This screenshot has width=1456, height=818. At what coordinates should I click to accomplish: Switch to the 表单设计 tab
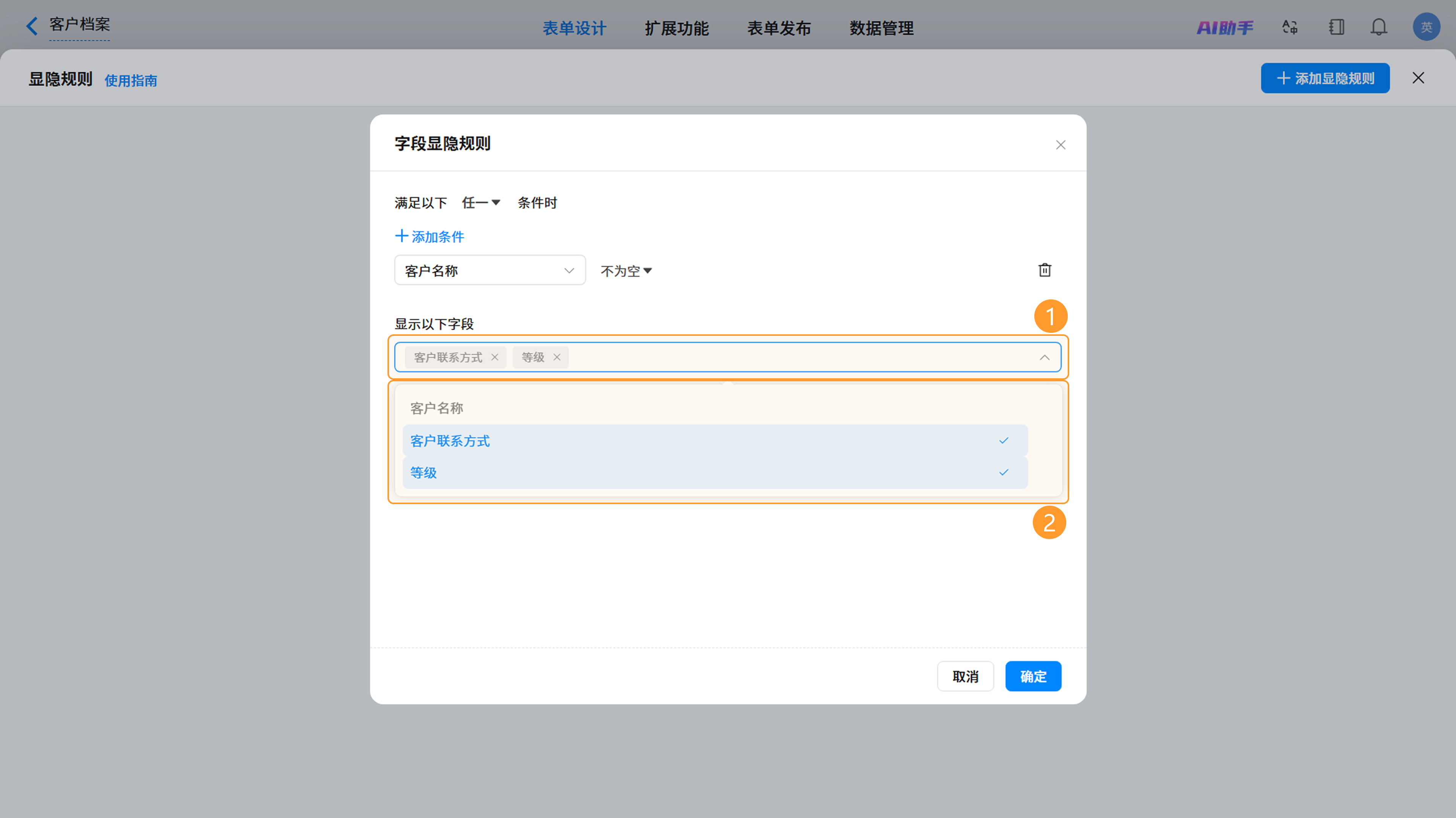tap(574, 28)
